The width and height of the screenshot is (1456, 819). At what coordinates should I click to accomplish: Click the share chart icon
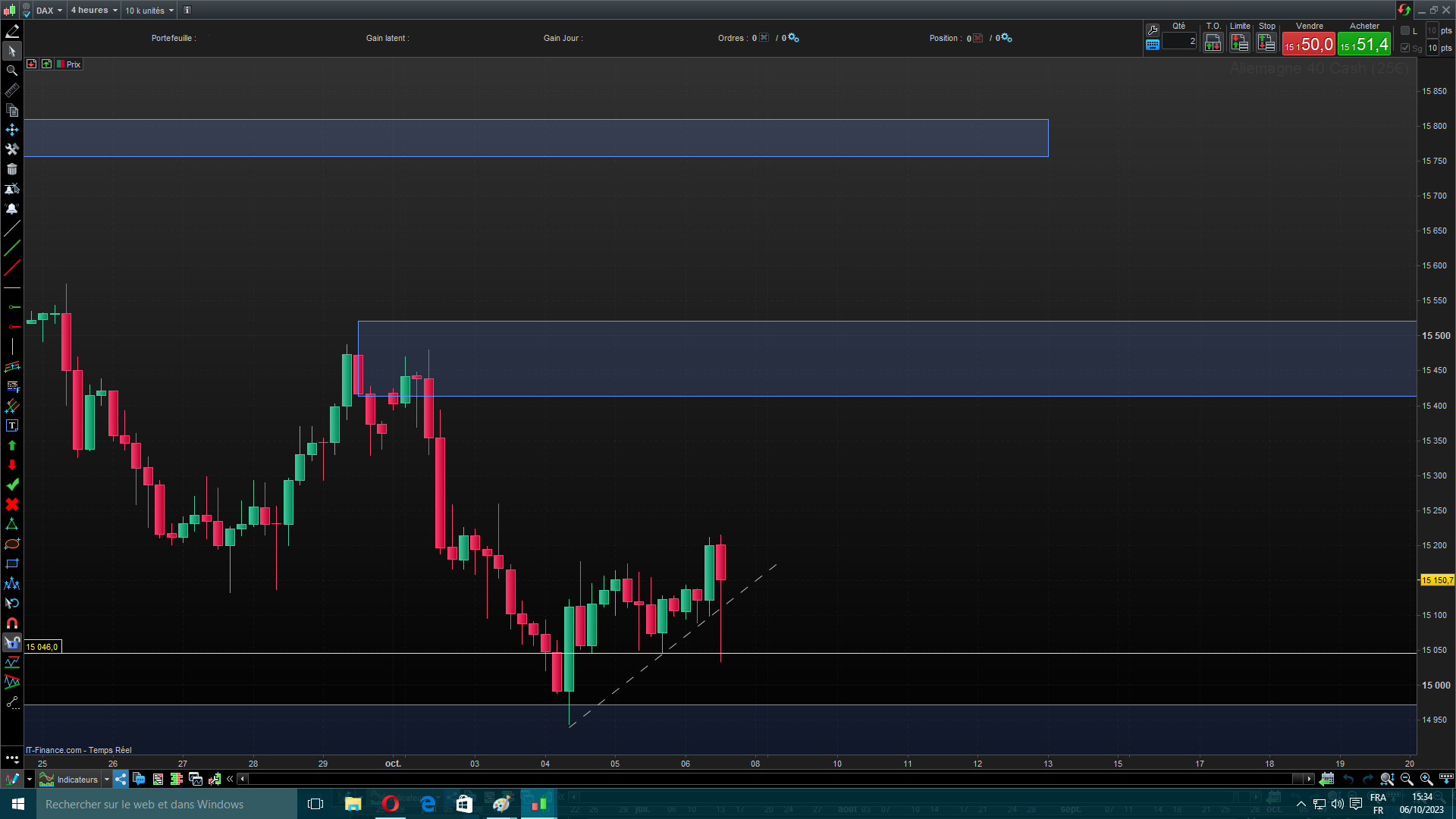[121, 779]
